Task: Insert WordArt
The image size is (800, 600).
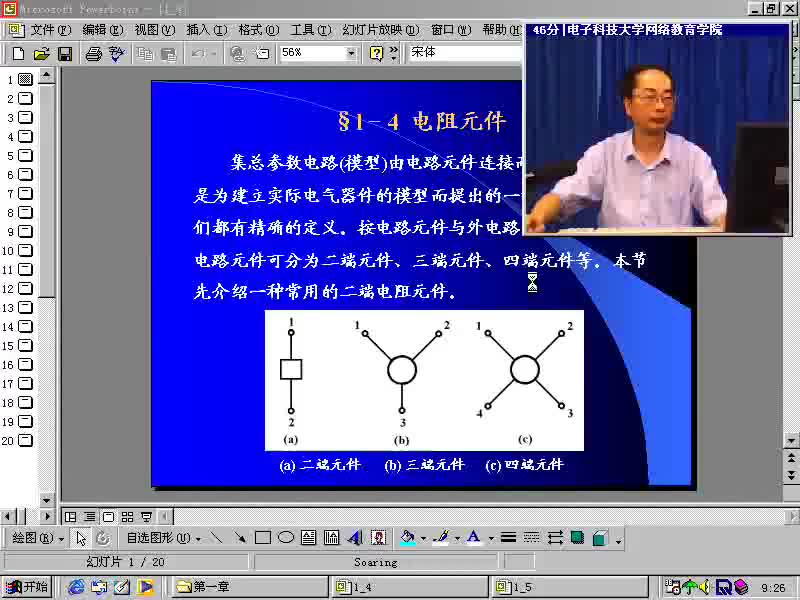Action: tap(355, 537)
